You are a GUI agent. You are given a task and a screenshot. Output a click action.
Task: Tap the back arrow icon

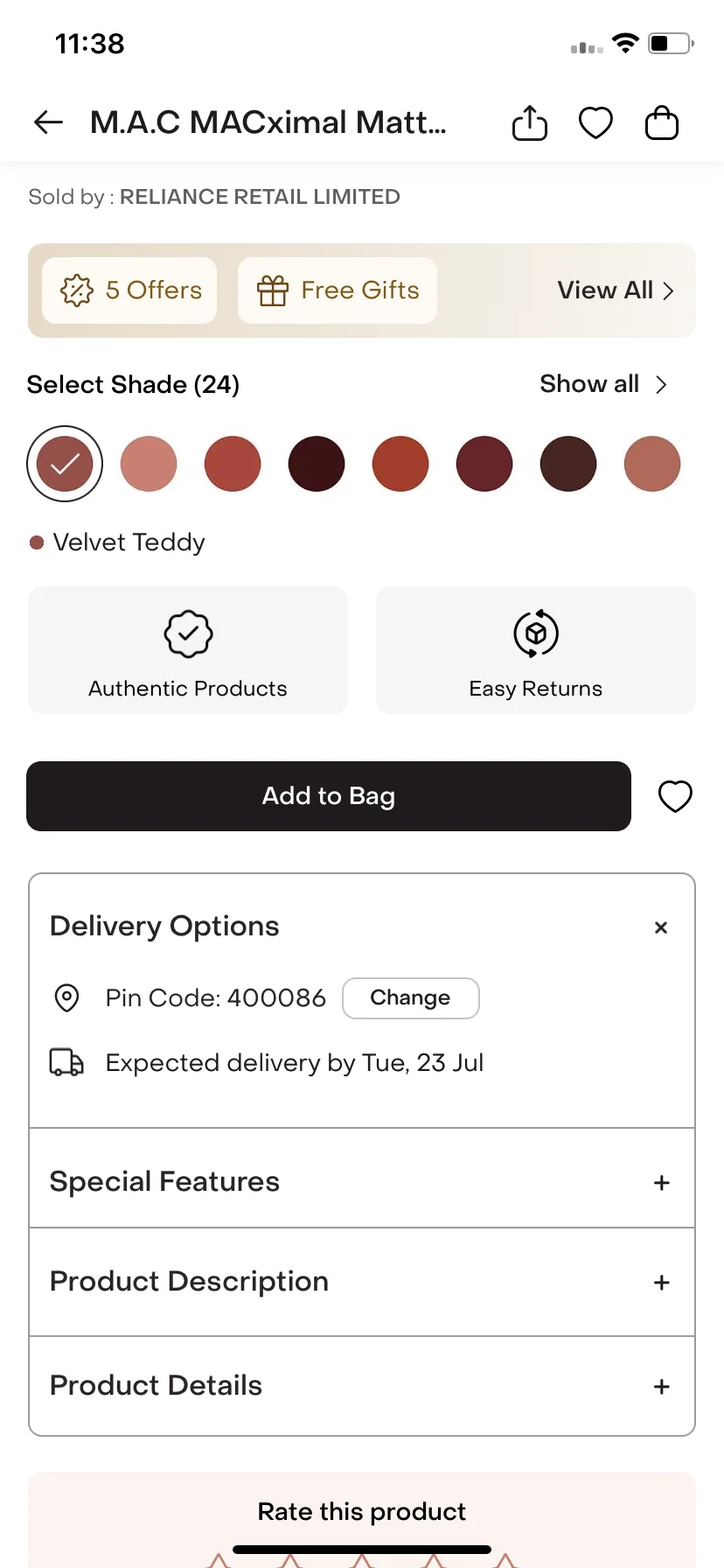(48, 122)
